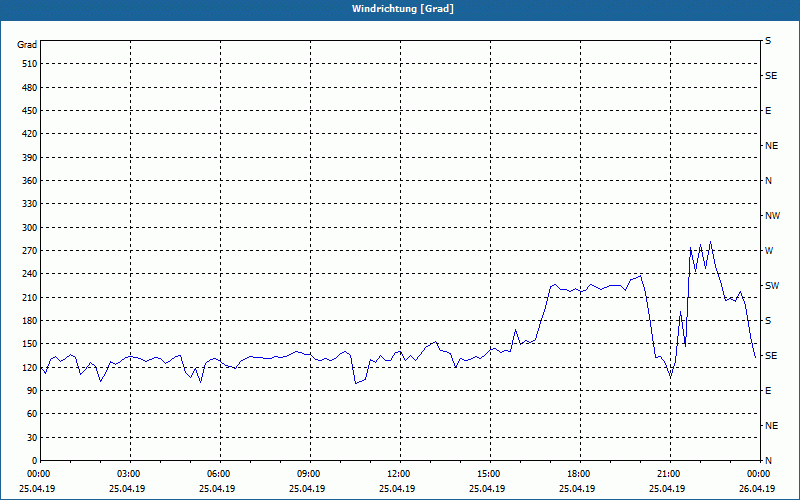Click the time label "18:00"

click(578, 474)
